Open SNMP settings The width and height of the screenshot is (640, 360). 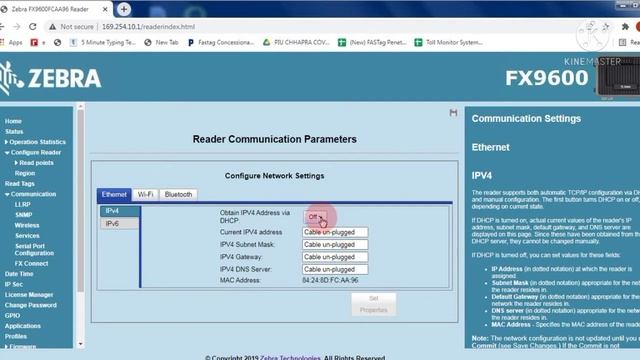(23, 215)
